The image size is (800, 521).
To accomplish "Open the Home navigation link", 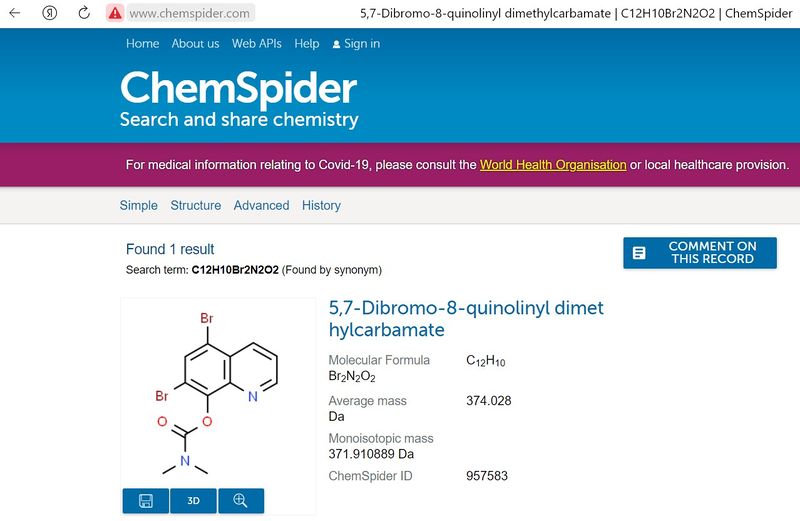I will [142, 44].
